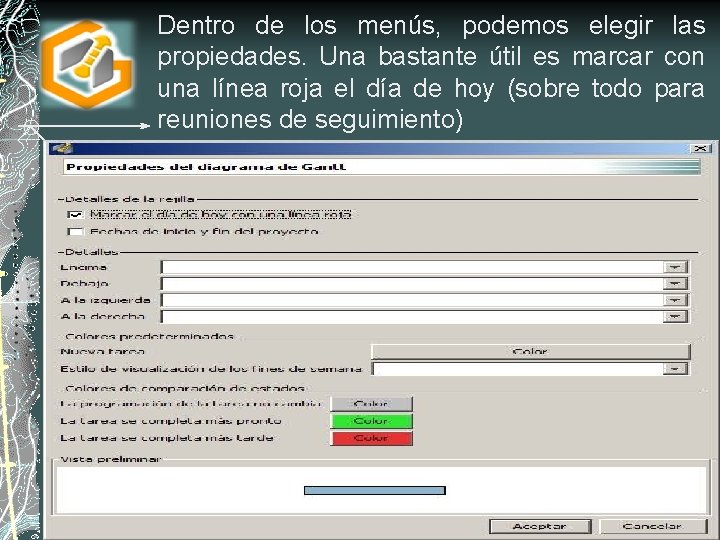Click the 'Vista preliminar' group label
720x540 pixels.
[x=111, y=459]
